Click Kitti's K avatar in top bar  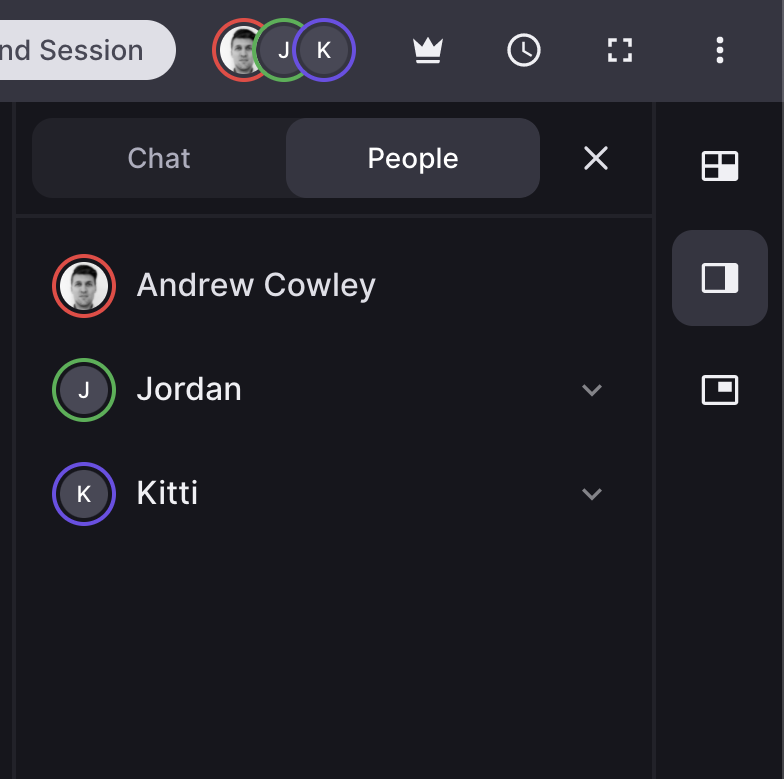point(326,50)
